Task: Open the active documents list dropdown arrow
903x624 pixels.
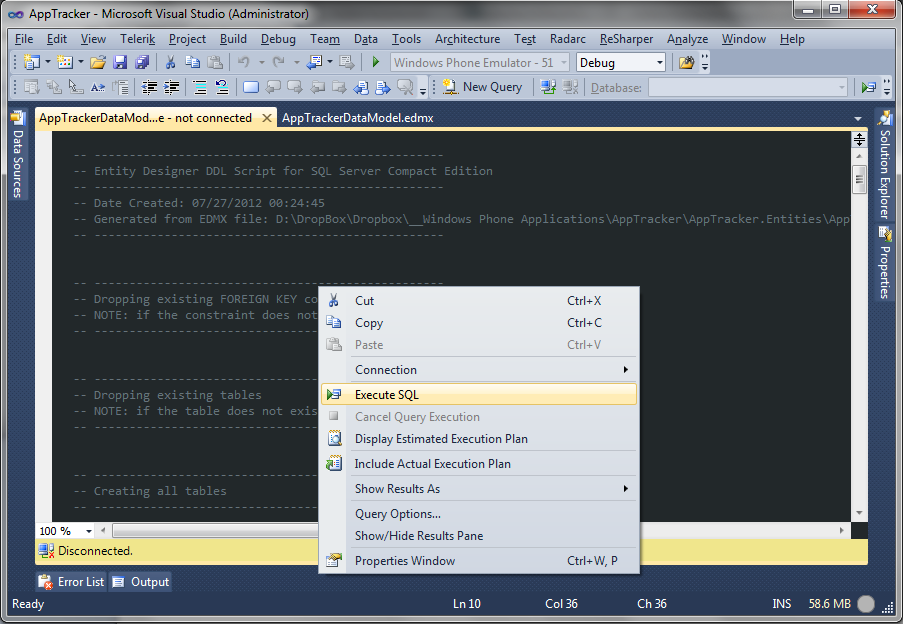Action: click(x=858, y=119)
